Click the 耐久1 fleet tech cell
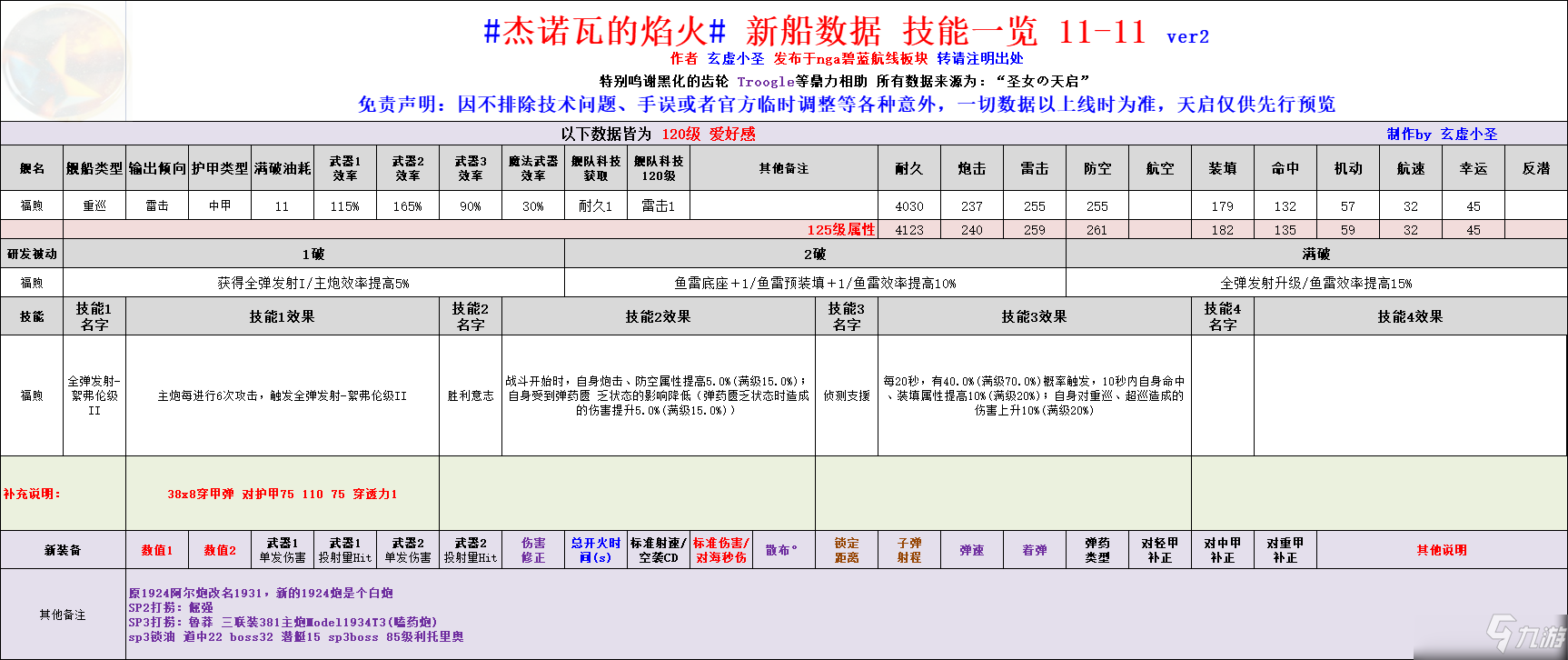Screen dimensions: 1568x660 (596, 205)
